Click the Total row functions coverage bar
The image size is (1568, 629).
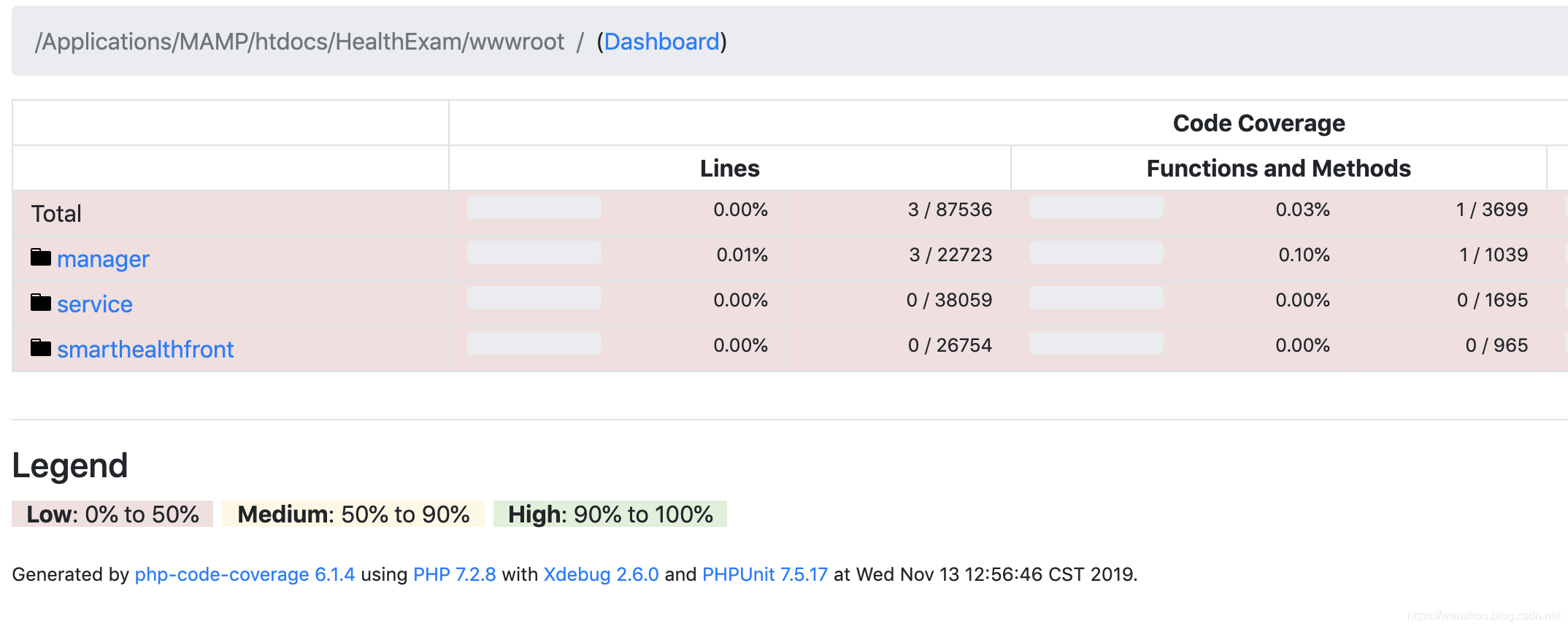[x=1096, y=208]
